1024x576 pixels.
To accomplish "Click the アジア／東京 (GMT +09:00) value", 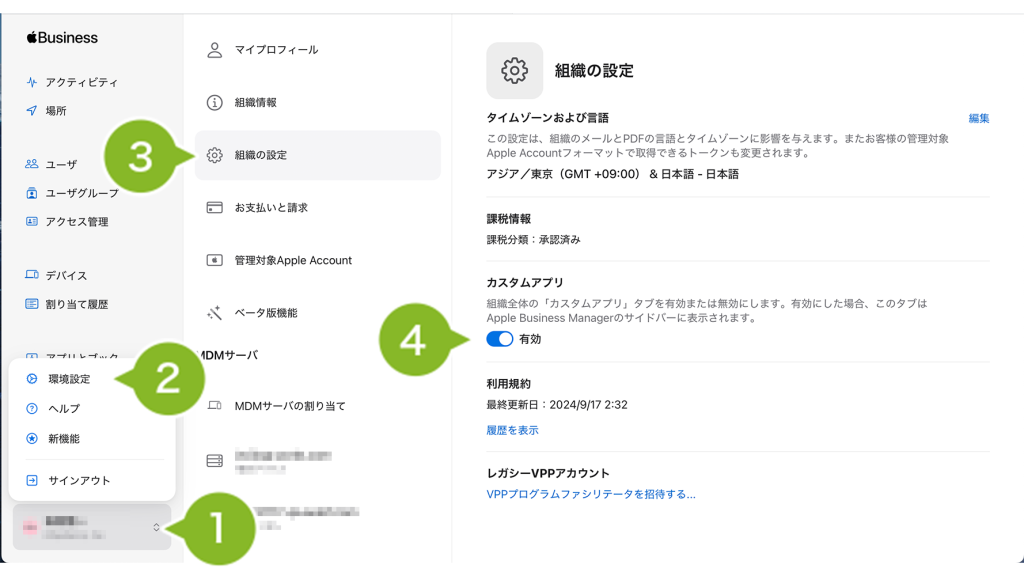I will click(x=563, y=174).
